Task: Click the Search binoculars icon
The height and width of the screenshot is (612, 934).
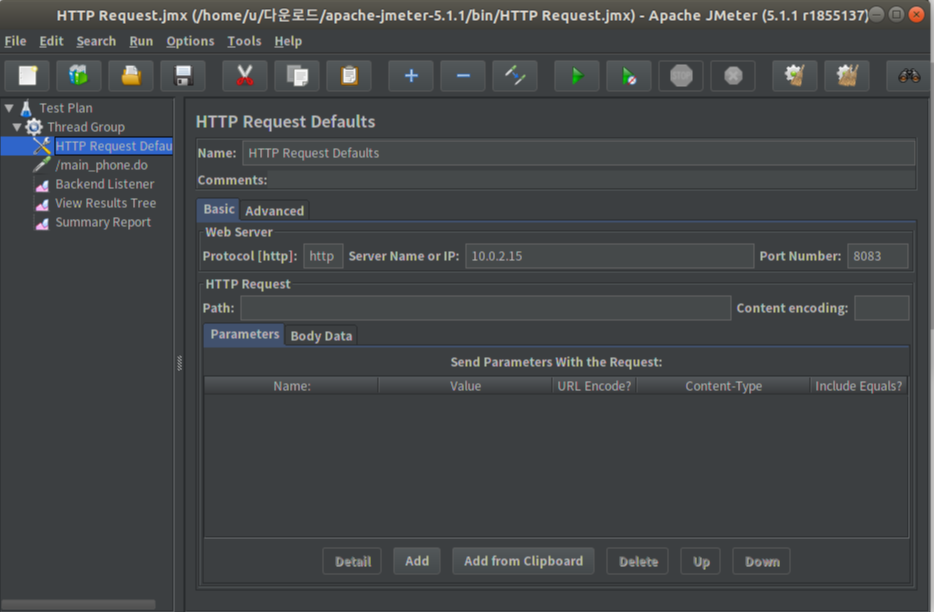Action: coord(909,76)
